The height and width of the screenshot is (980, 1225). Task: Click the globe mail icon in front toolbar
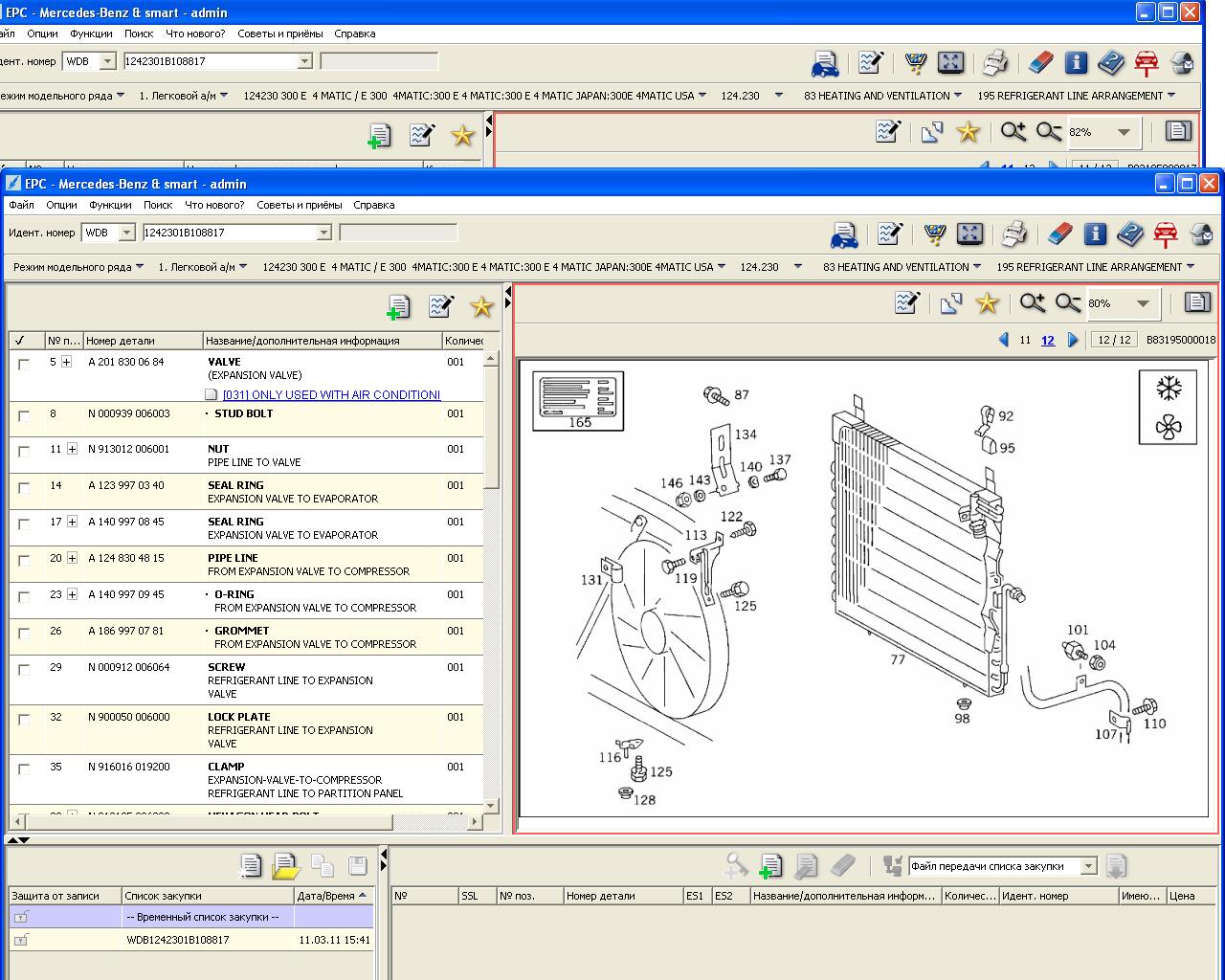click(1200, 234)
